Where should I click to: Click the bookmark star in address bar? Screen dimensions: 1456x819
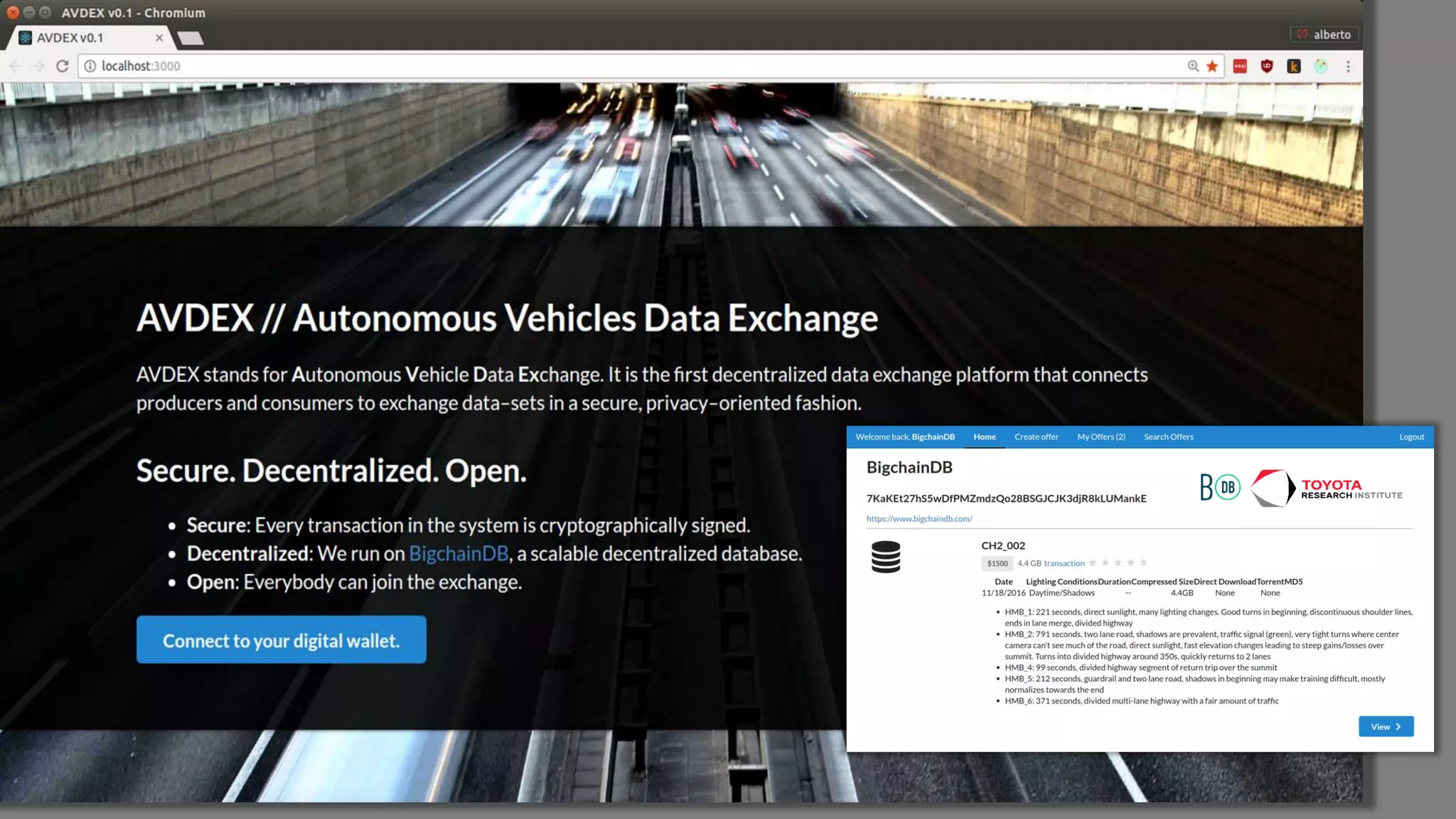(1213, 66)
